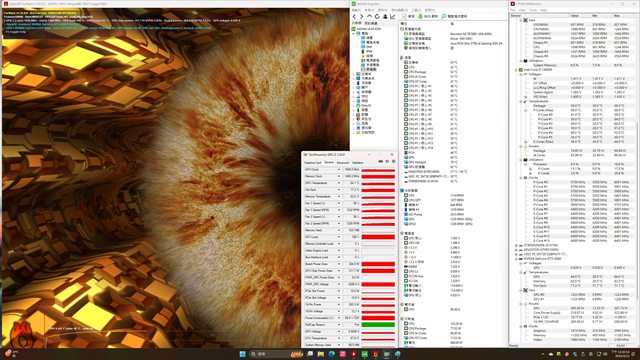The width and height of the screenshot is (640, 360).
Task: Collapse the Intel Core i5 node in HWMonitor
Action: (x=516, y=70)
